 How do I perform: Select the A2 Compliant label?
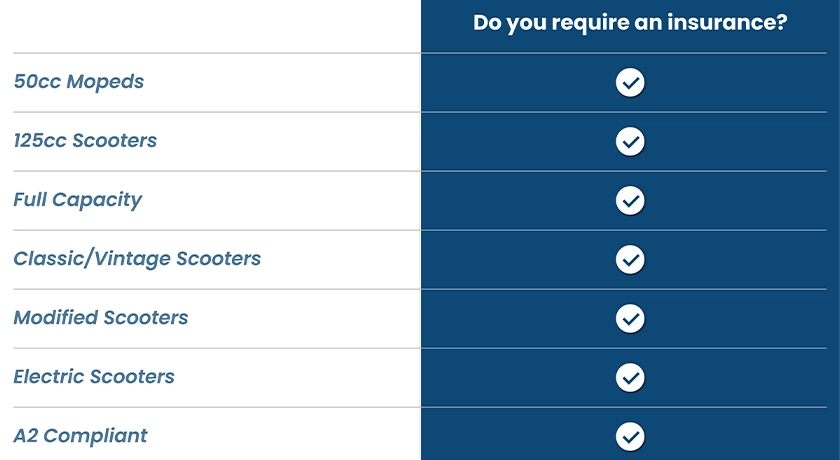[x=80, y=436]
